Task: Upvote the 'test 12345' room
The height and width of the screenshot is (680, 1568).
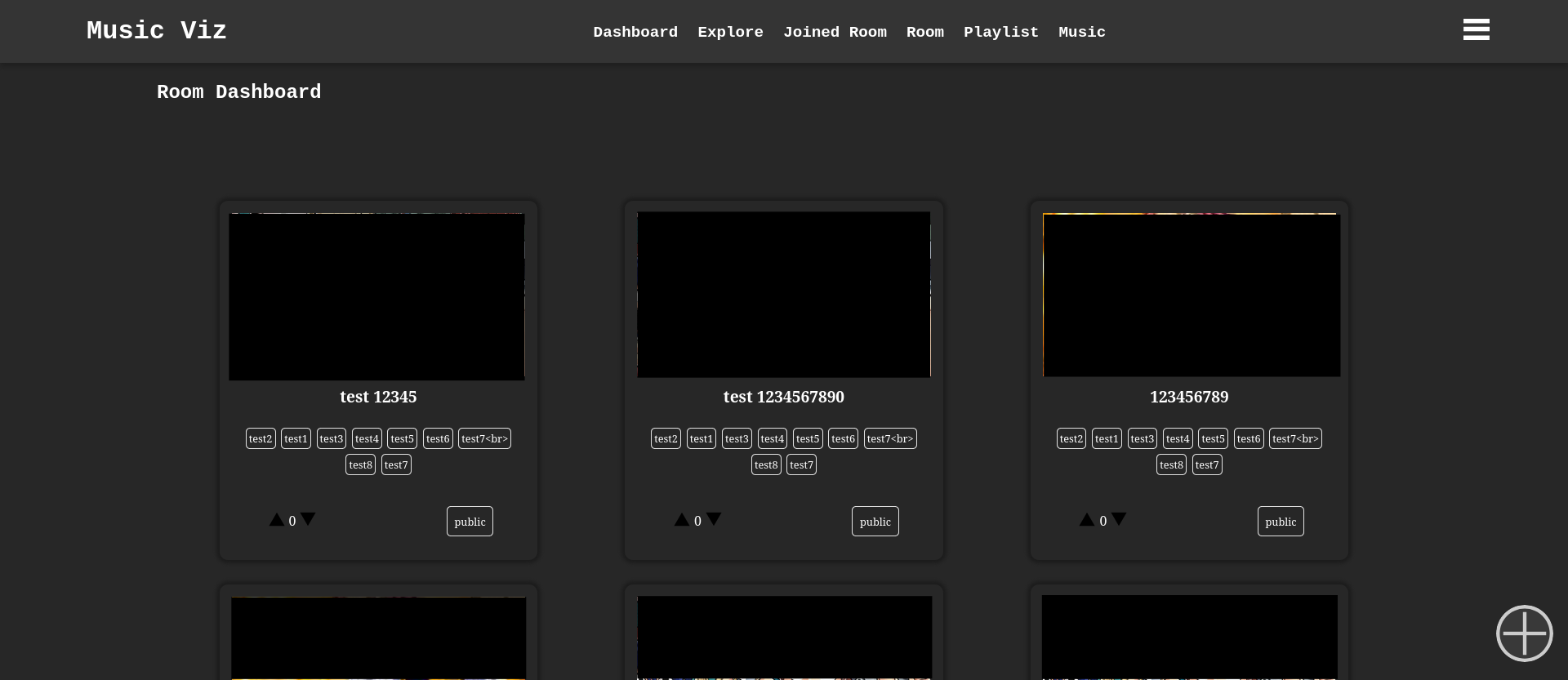Action: tap(276, 519)
